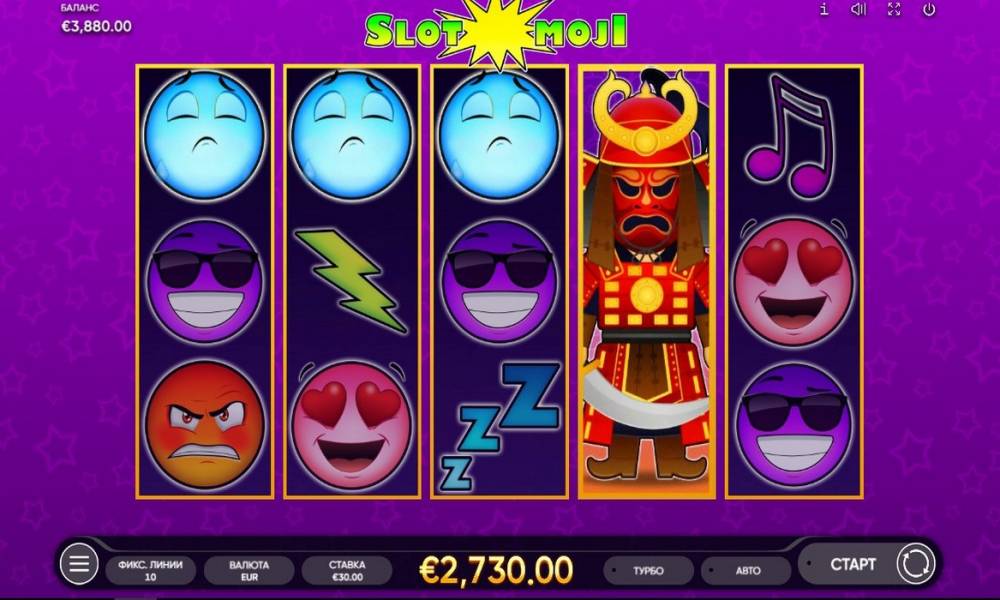Click the samurai wild reel
Screen dimensions: 1000x600
[647, 281]
